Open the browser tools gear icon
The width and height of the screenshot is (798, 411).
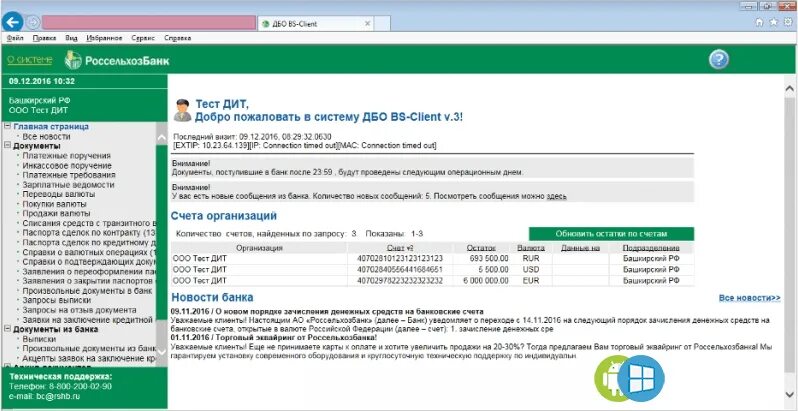tap(788, 22)
